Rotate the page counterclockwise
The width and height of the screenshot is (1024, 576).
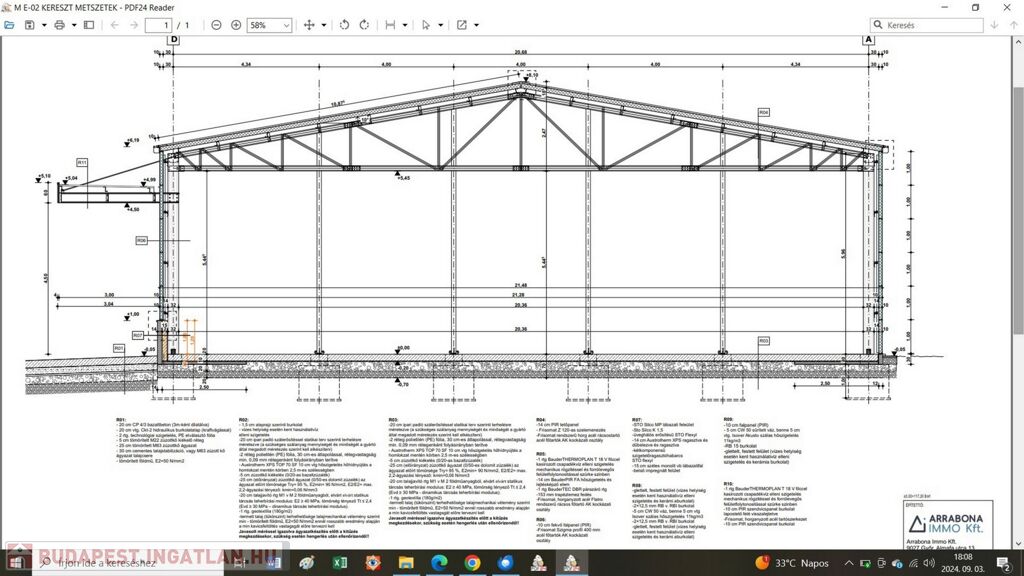point(345,25)
